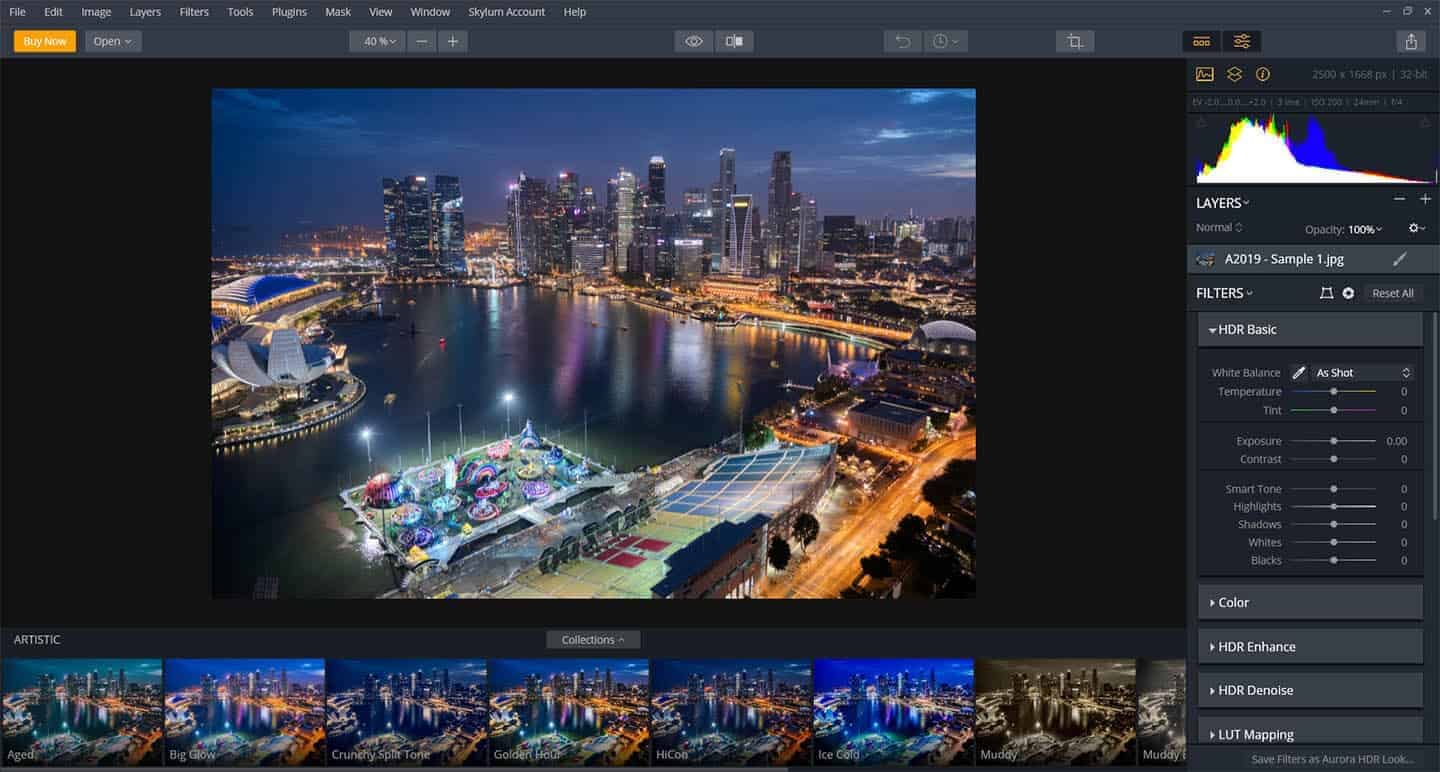Toggle the histogram left clipping indicator
Viewport: 1440px width, 772px height.
pyautogui.click(x=1200, y=123)
